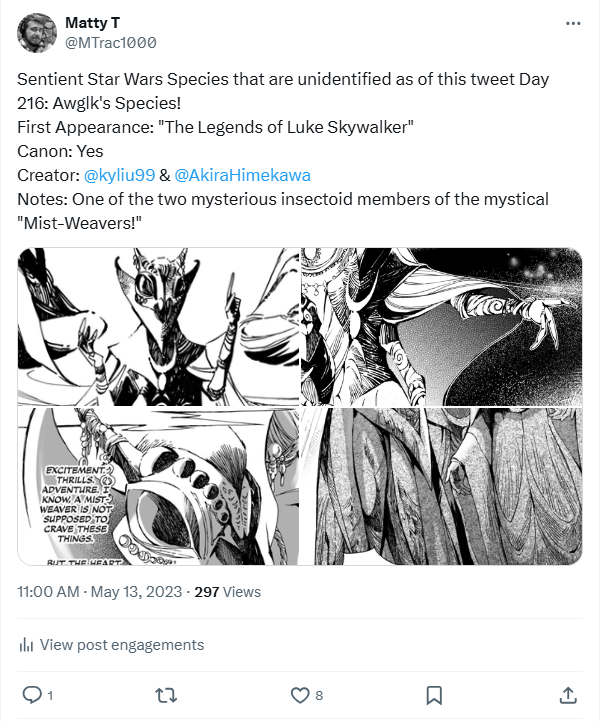601x721 pixels.
Task: Click the analytics bar chart icon
Action: click(27, 644)
